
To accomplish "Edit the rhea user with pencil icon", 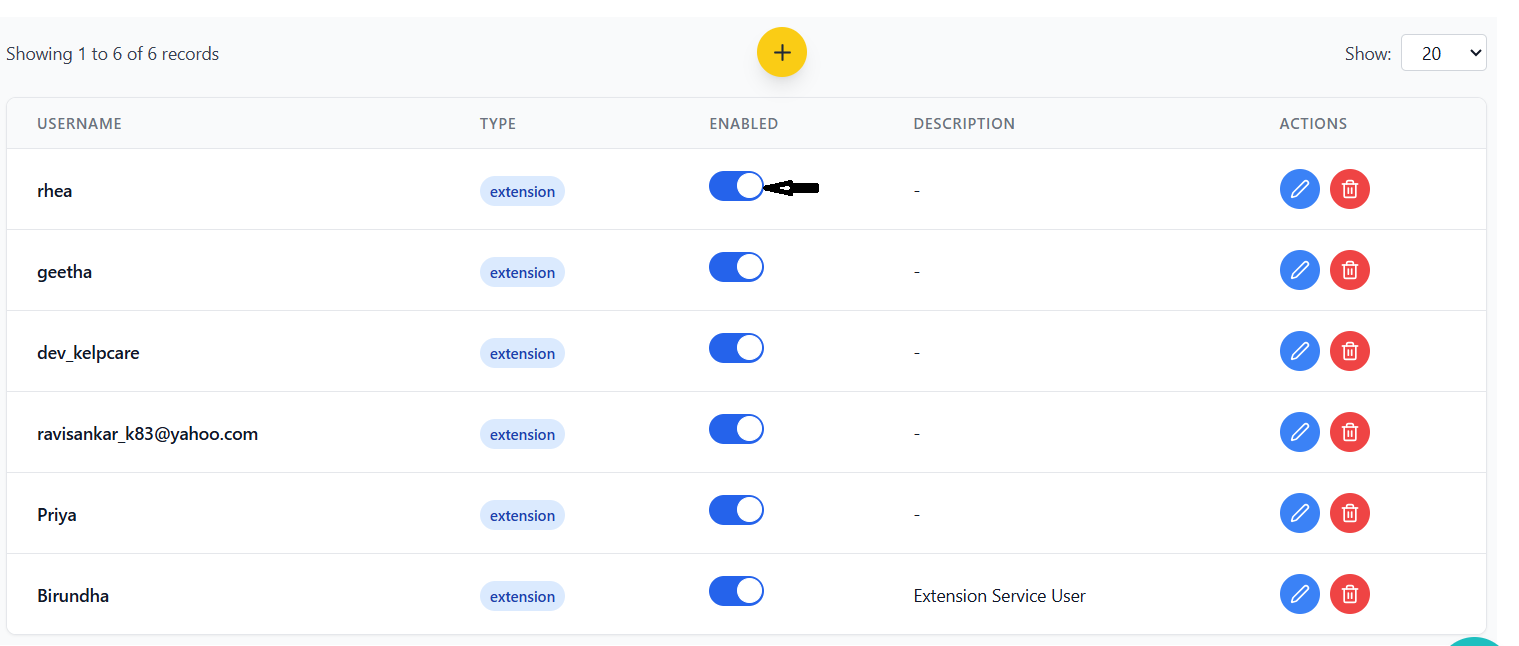I will tap(1299, 189).
